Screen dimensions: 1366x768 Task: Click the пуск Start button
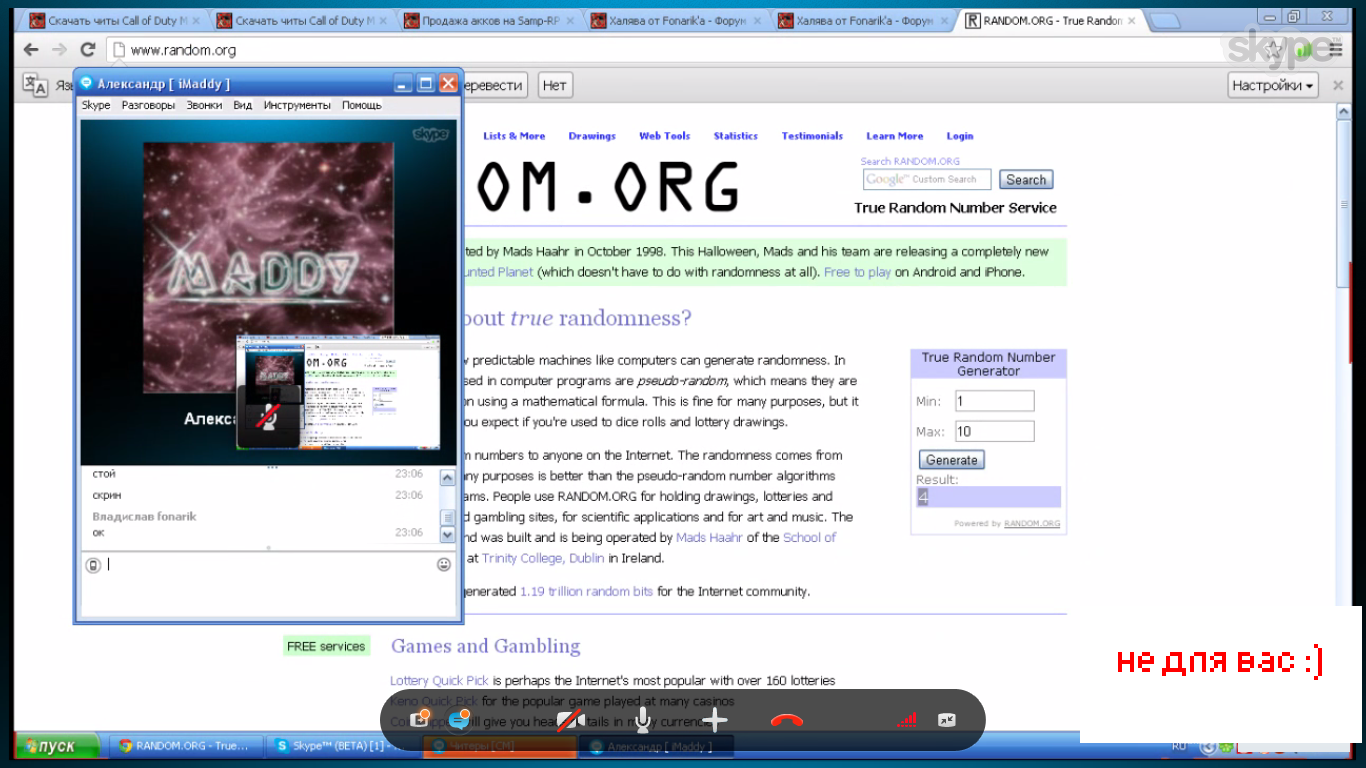[57, 746]
